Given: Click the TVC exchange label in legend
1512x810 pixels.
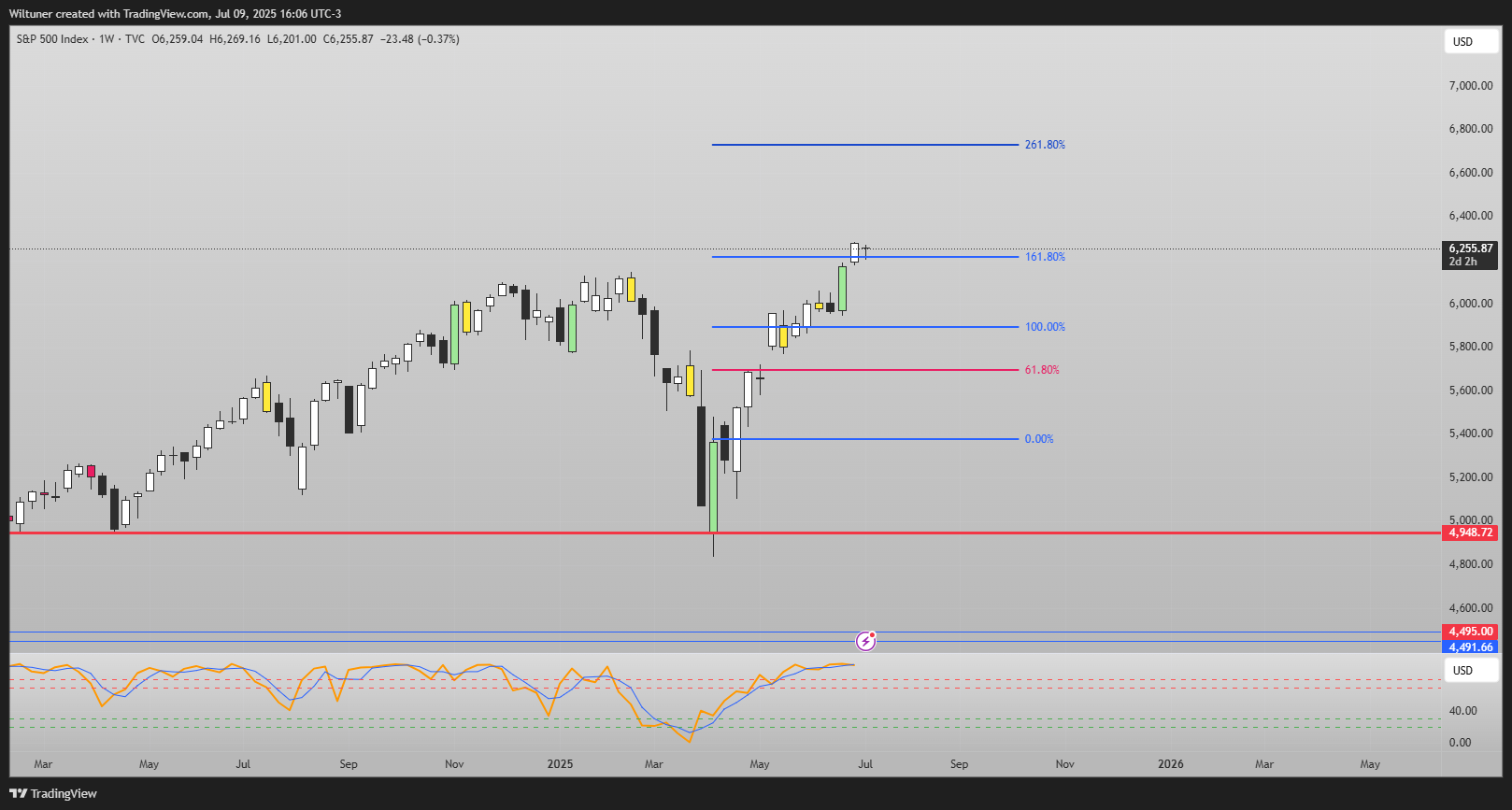Looking at the screenshot, I should (135, 39).
